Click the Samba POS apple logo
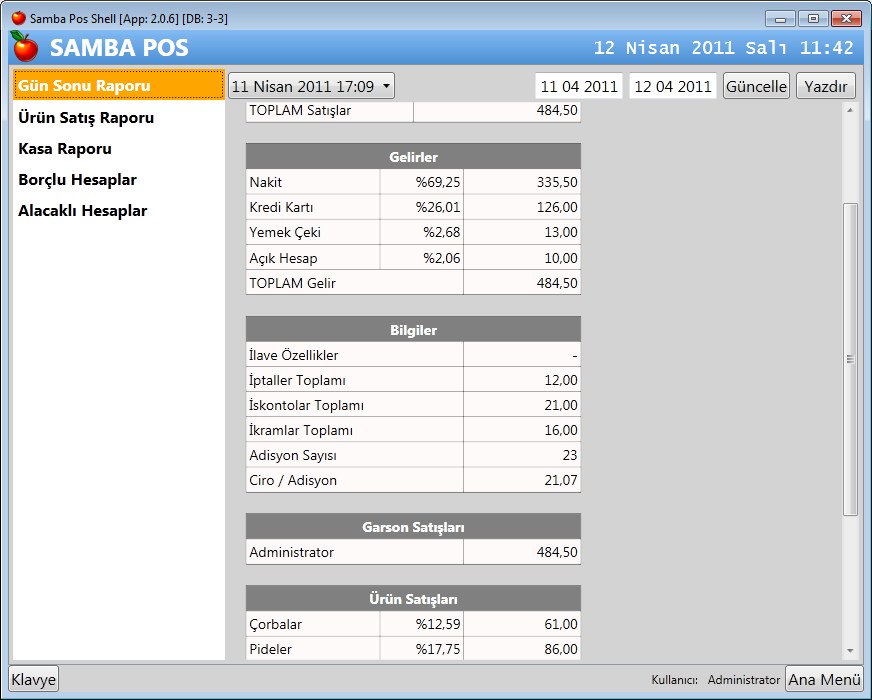The image size is (872, 700). coord(24,47)
